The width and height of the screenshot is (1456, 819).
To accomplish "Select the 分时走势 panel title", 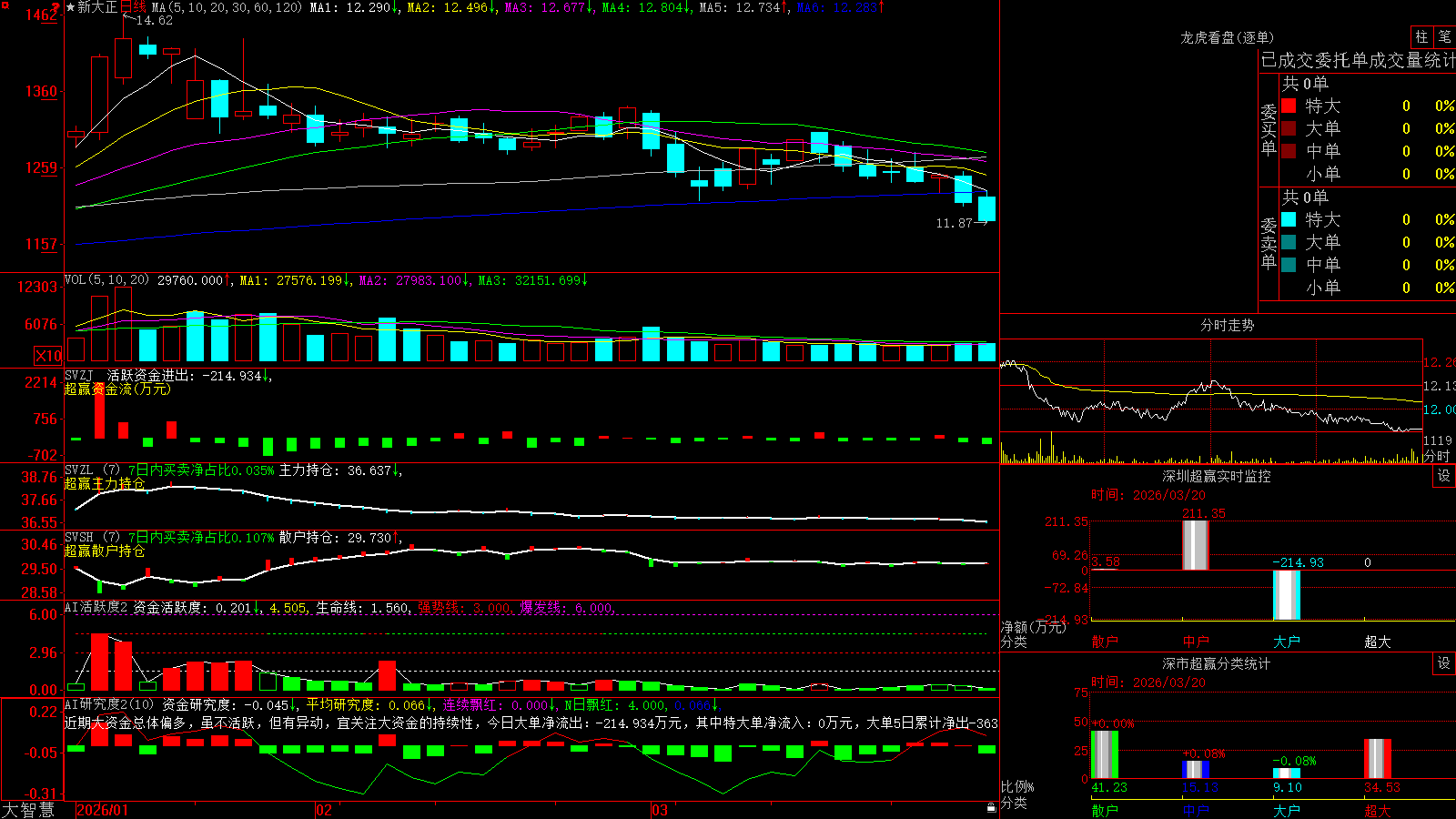I will pos(1227,325).
